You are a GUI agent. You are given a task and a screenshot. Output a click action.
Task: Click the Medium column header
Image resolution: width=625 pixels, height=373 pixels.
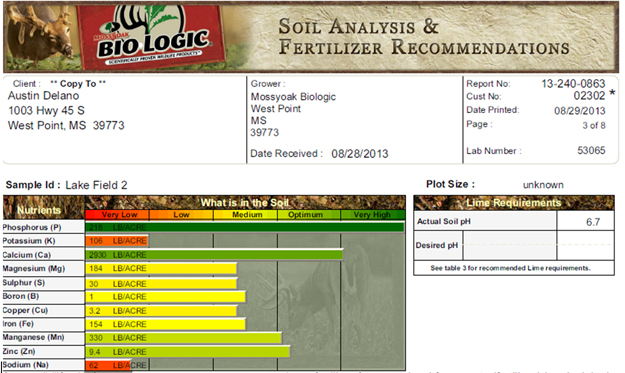click(x=246, y=215)
